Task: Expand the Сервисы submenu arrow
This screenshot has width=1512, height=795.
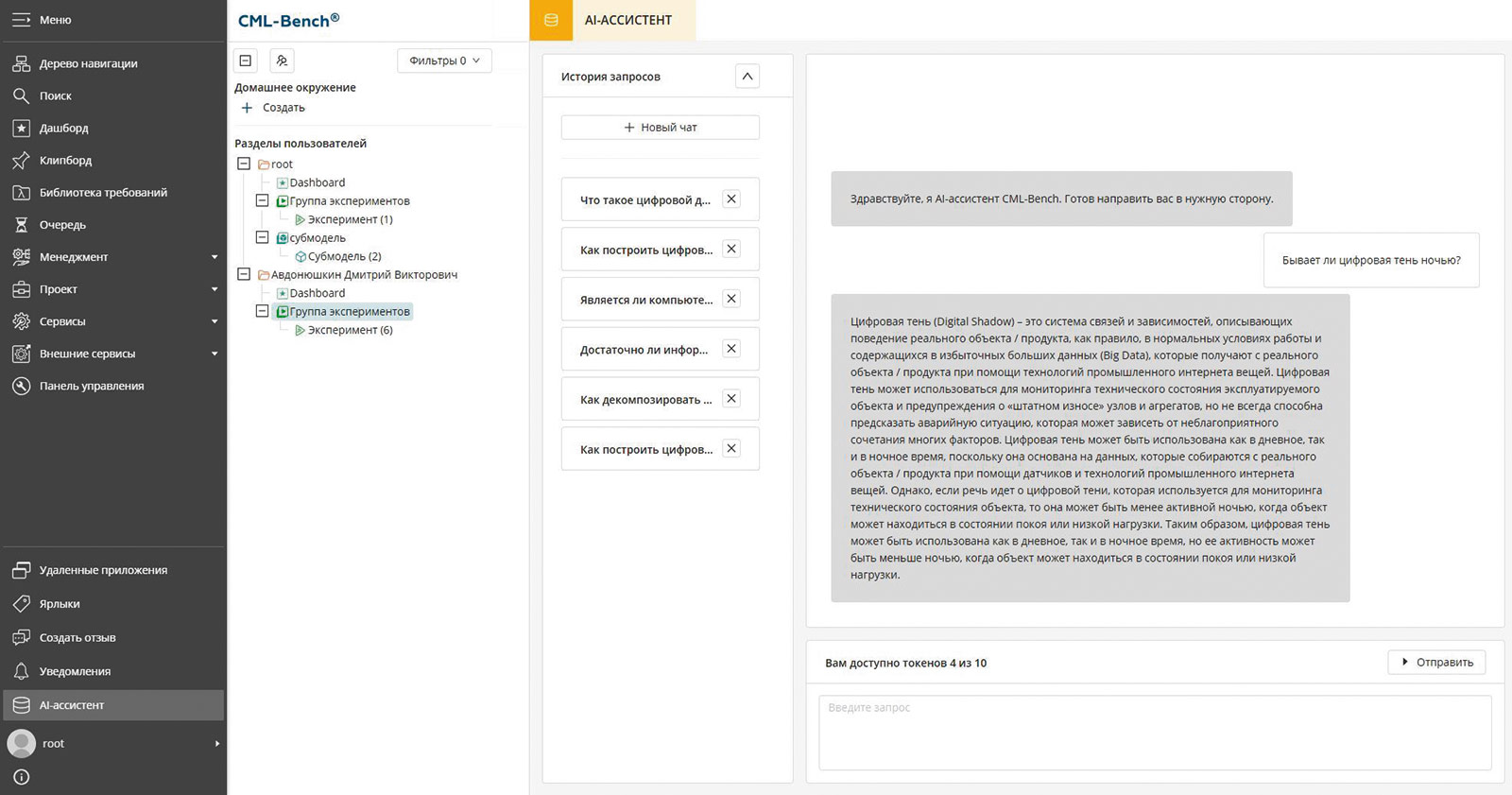Action: point(215,321)
